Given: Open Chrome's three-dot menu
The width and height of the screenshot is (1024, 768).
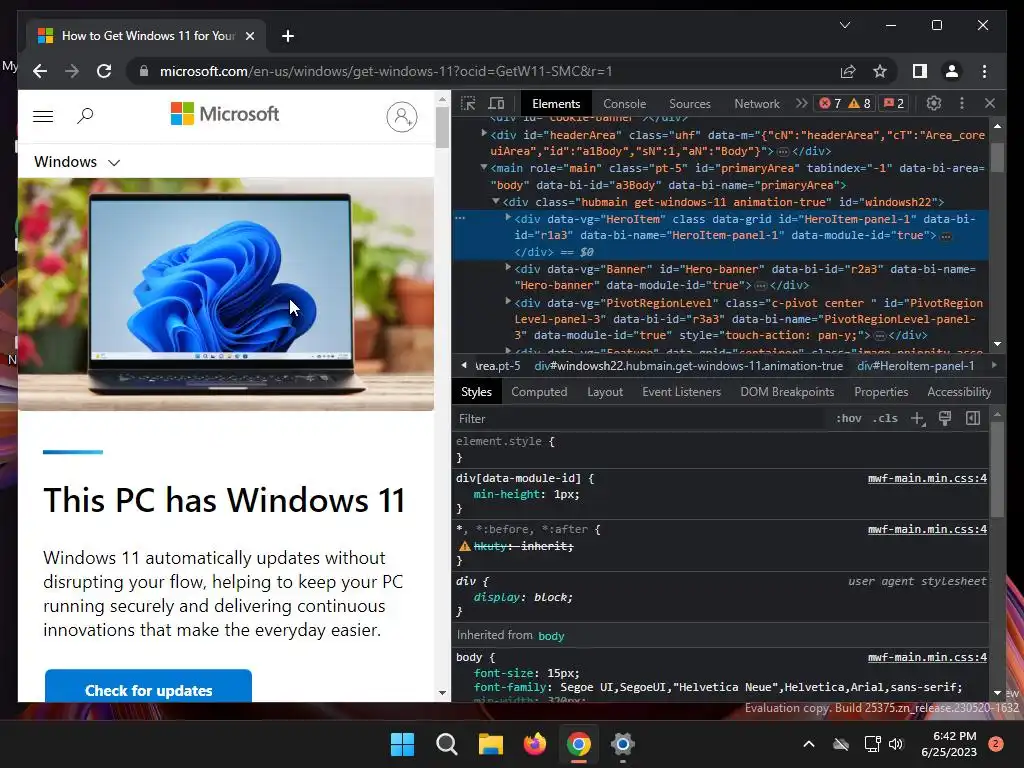Looking at the screenshot, I should (x=984, y=71).
